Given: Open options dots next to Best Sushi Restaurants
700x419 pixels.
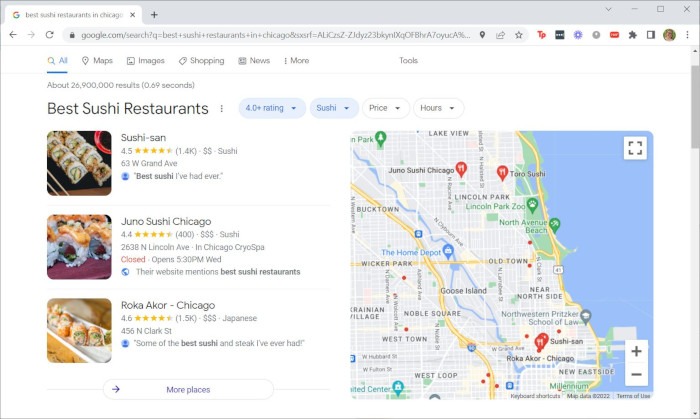Looking at the screenshot, I should click(x=221, y=108).
